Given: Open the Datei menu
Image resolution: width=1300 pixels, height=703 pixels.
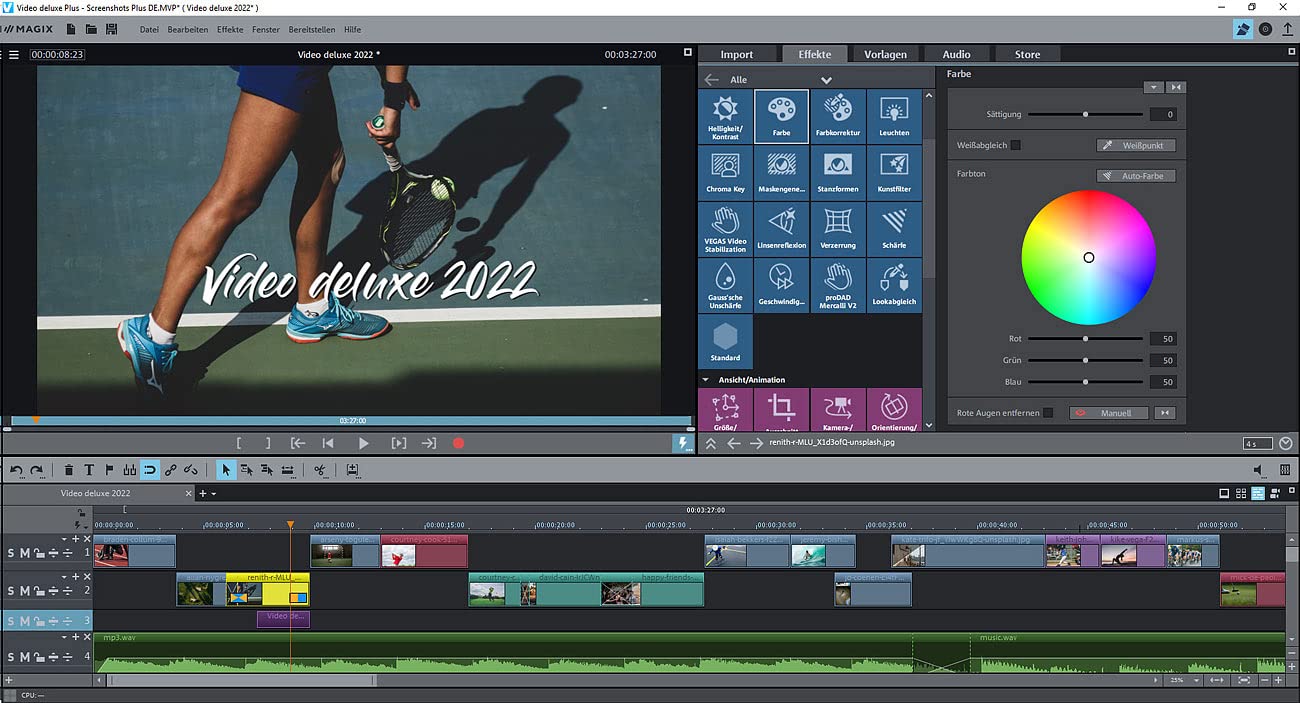Looking at the screenshot, I should (149, 30).
